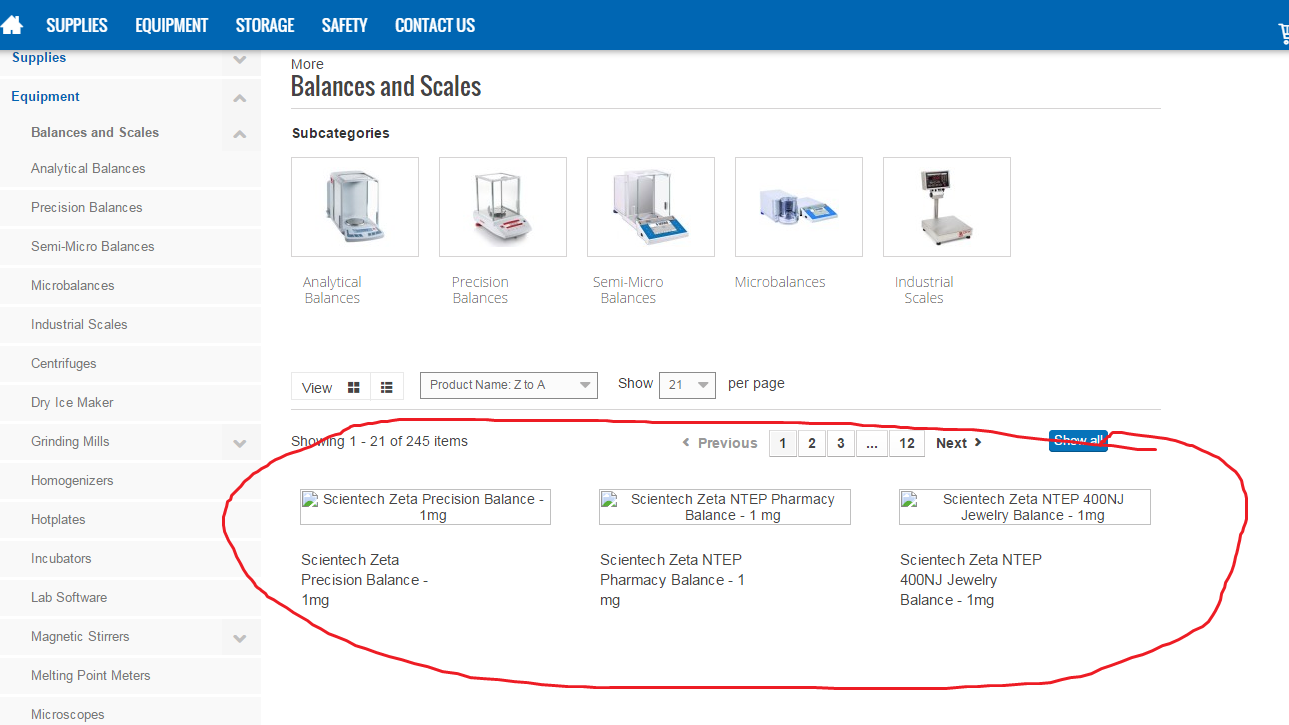This screenshot has height=725, width=1289.
Task: Switch to grid view icon
Action: tap(353, 387)
